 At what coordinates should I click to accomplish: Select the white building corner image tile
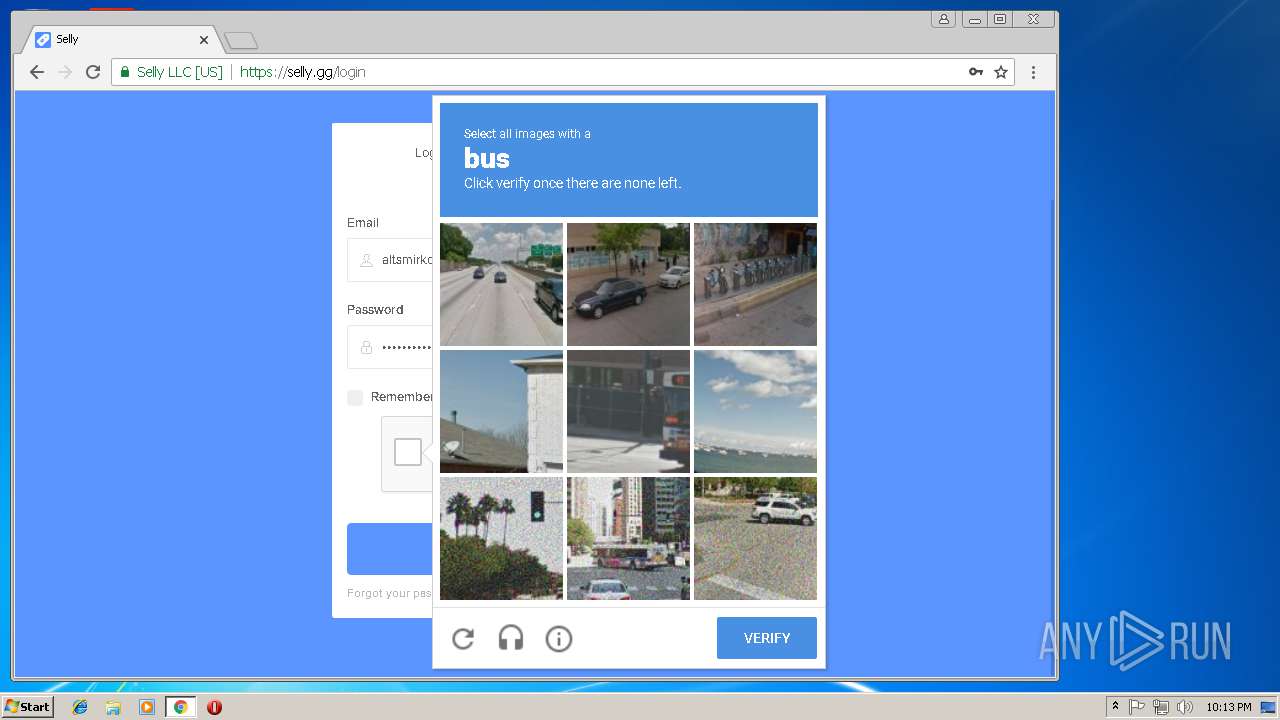click(x=501, y=411)
